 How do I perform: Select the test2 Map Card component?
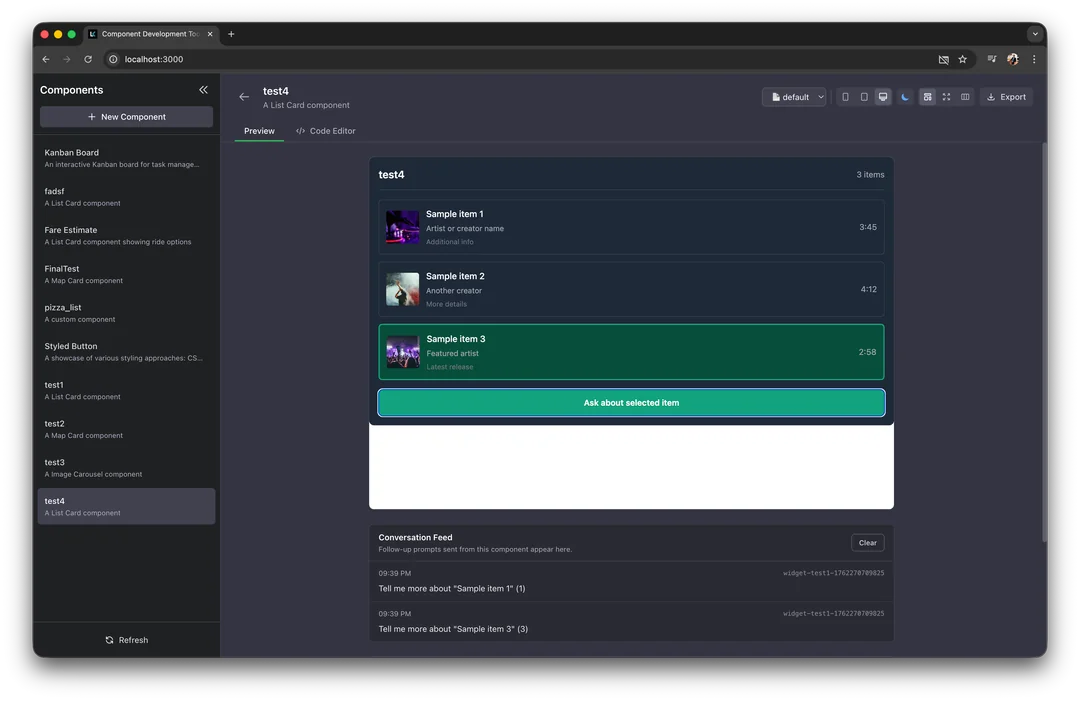tap(126, 428)
